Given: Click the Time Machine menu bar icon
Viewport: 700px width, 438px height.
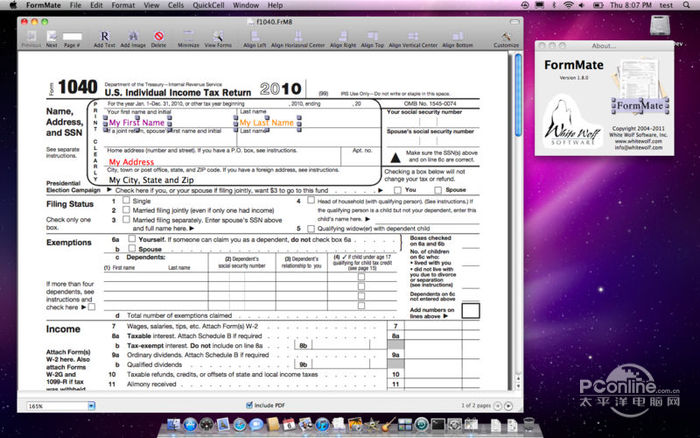Looking at the screenshot, I should pyautogui.click(x=525, y=5).
